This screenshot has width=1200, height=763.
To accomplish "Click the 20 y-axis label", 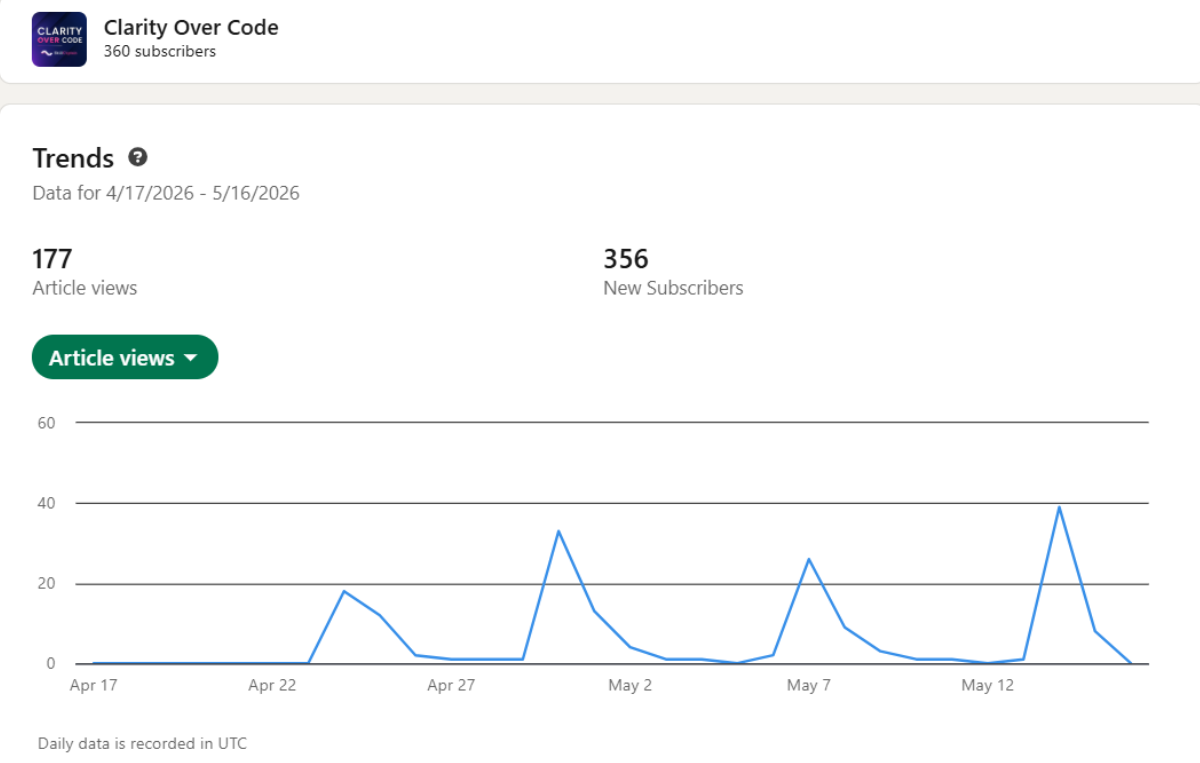I will [46, 583].
